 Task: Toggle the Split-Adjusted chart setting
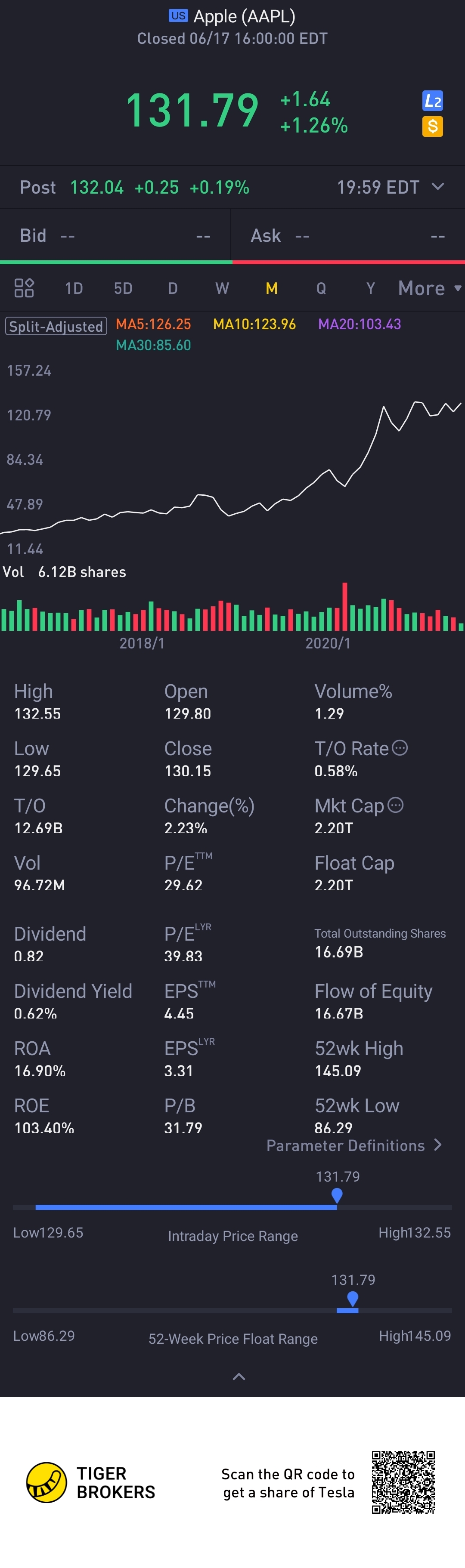tap(56, 326)
